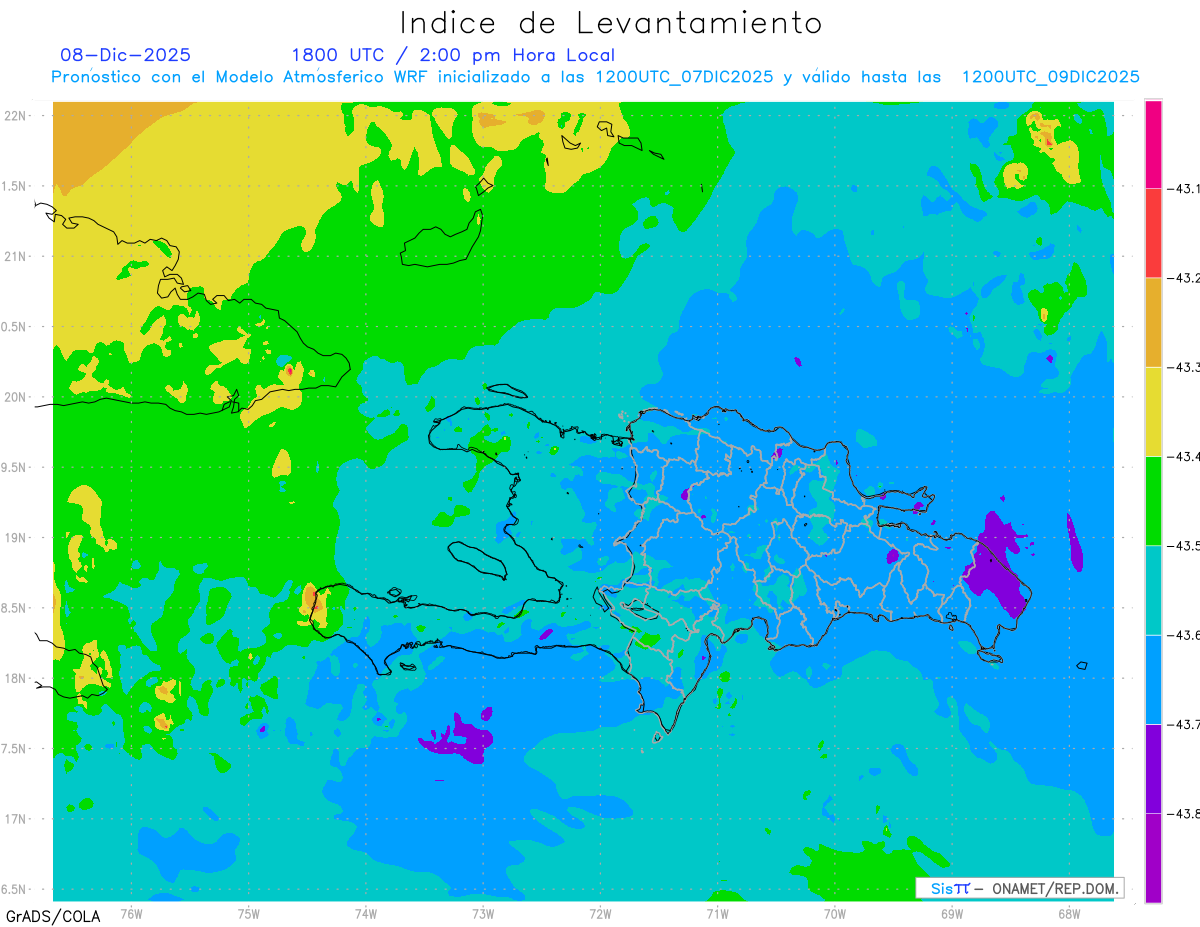This screenshot has width=1200, height=927.
Task: Pick the violet colorbar swatch above -43.8
Action: coord(1153,768)
